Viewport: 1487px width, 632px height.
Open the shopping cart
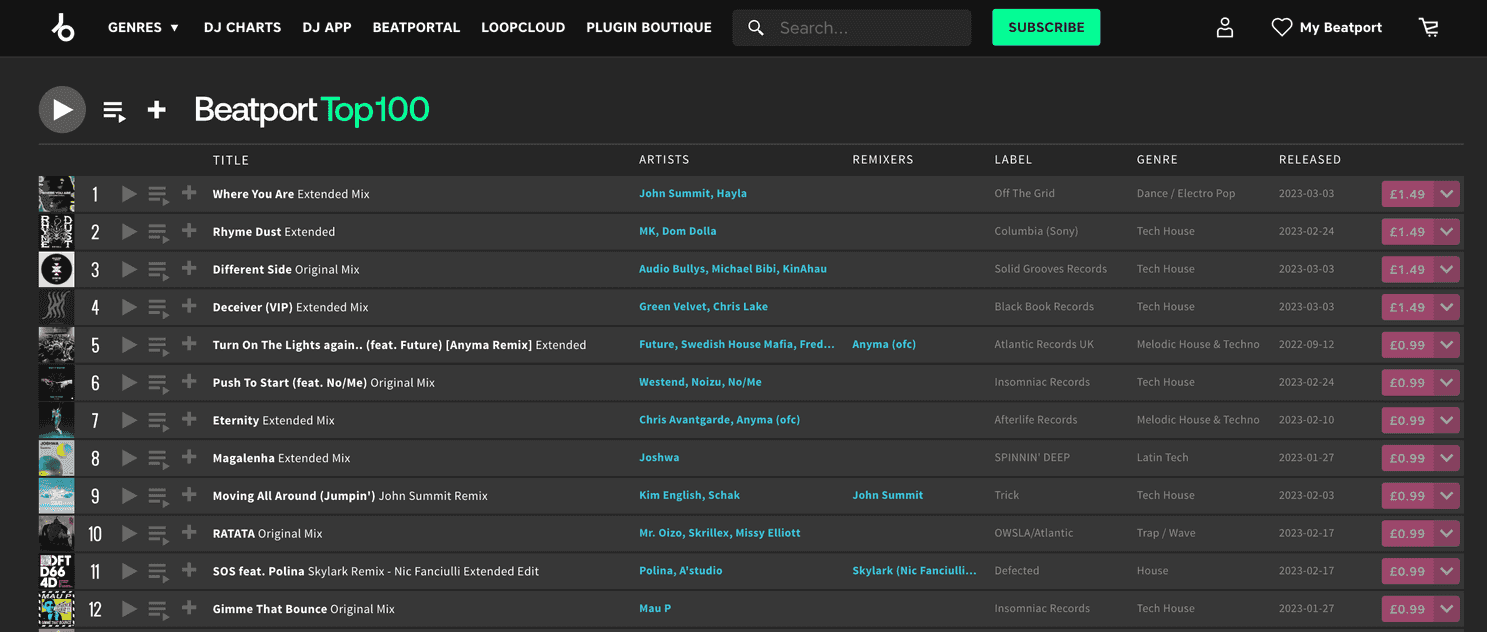pos(1428,27)
